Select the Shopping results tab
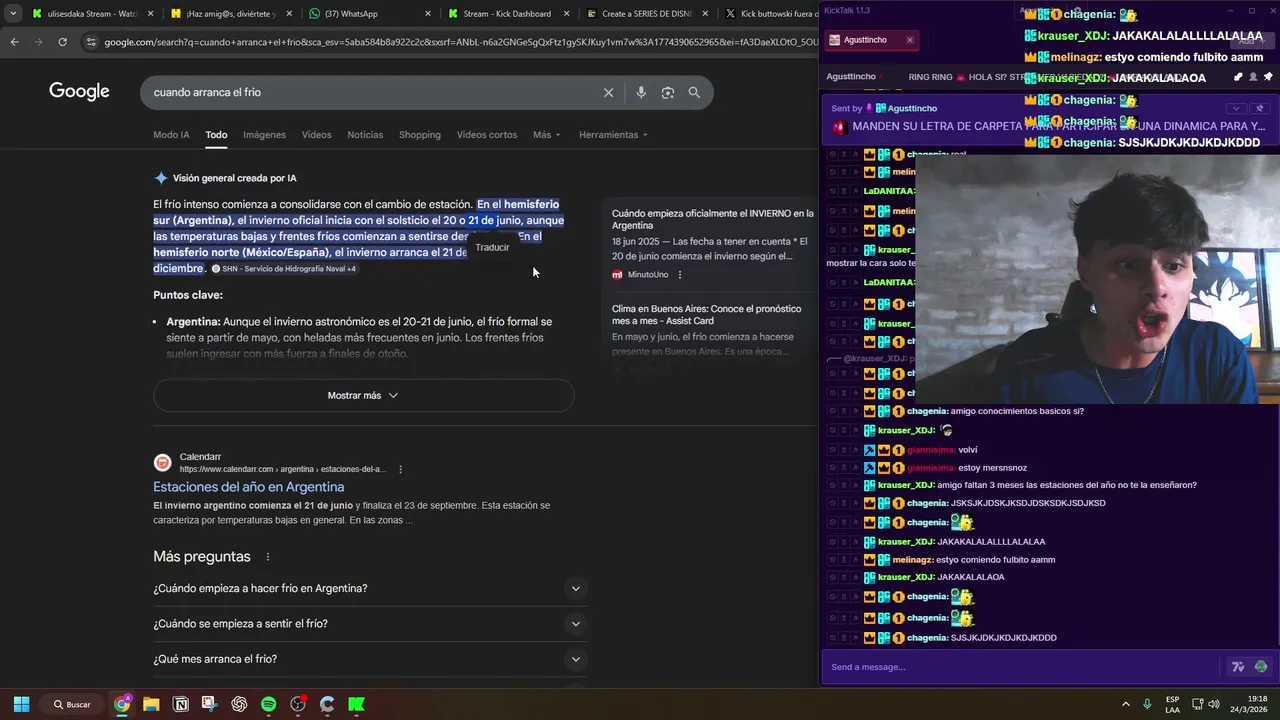This screenshot has height=720, width=1280. (420, 135)
